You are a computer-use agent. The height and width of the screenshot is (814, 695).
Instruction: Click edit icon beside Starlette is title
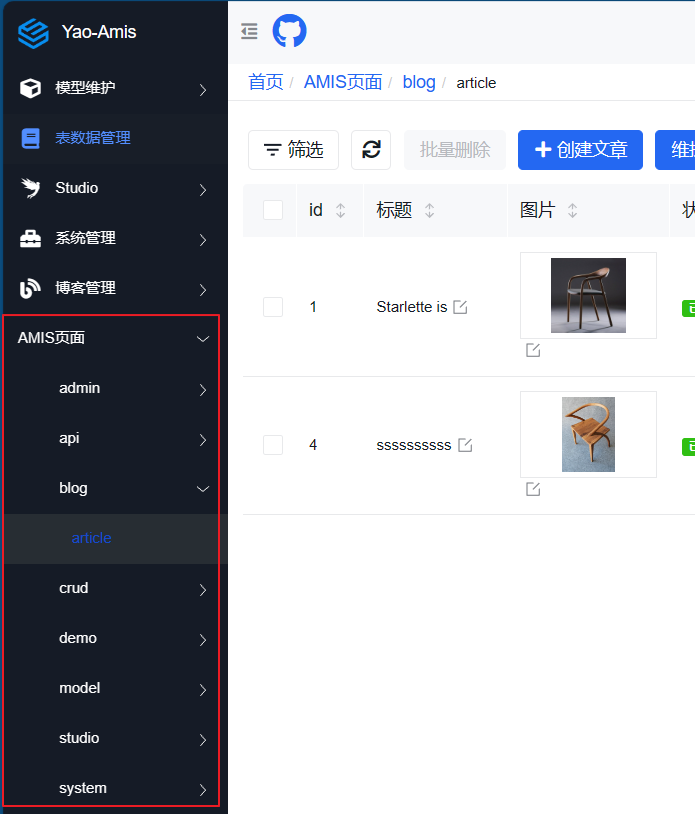click(x=460, y=307)
